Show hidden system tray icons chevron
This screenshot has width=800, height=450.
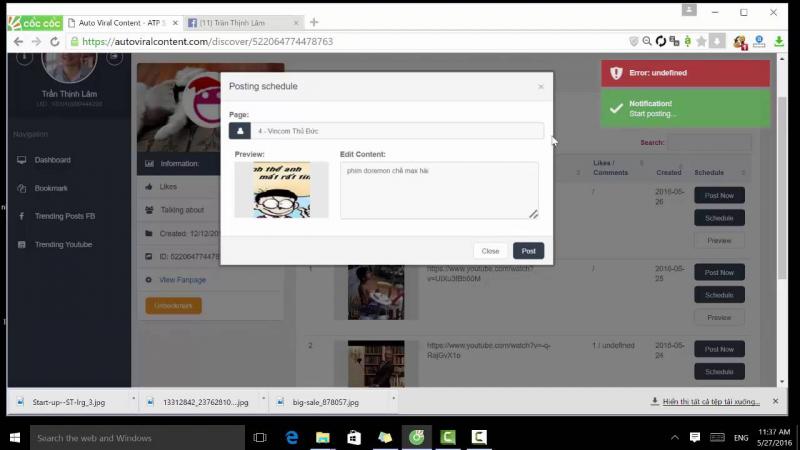[x=674, y=438]
